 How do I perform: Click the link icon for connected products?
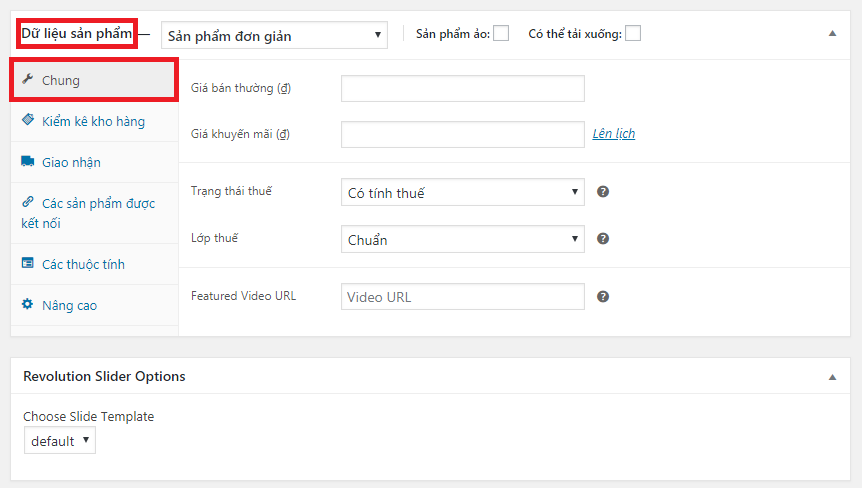click(28, 203)
